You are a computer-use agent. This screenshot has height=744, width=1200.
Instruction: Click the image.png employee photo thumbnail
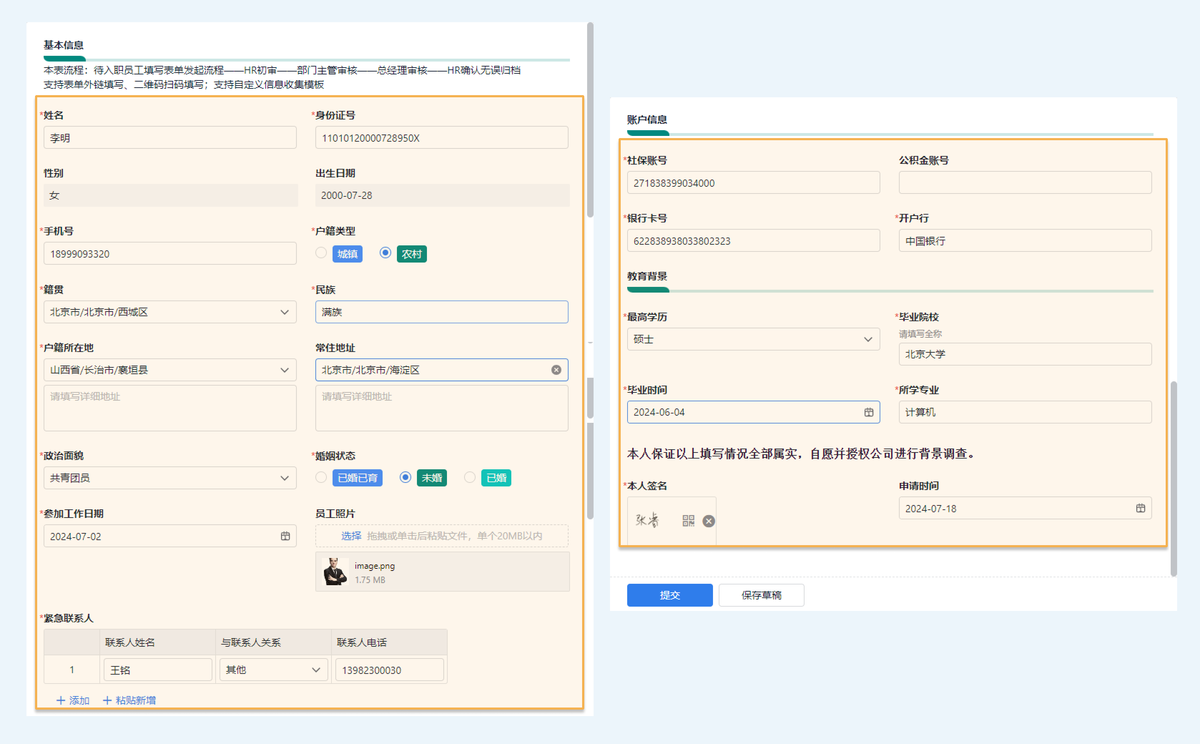pyautogui.click(x=335, y=571)
